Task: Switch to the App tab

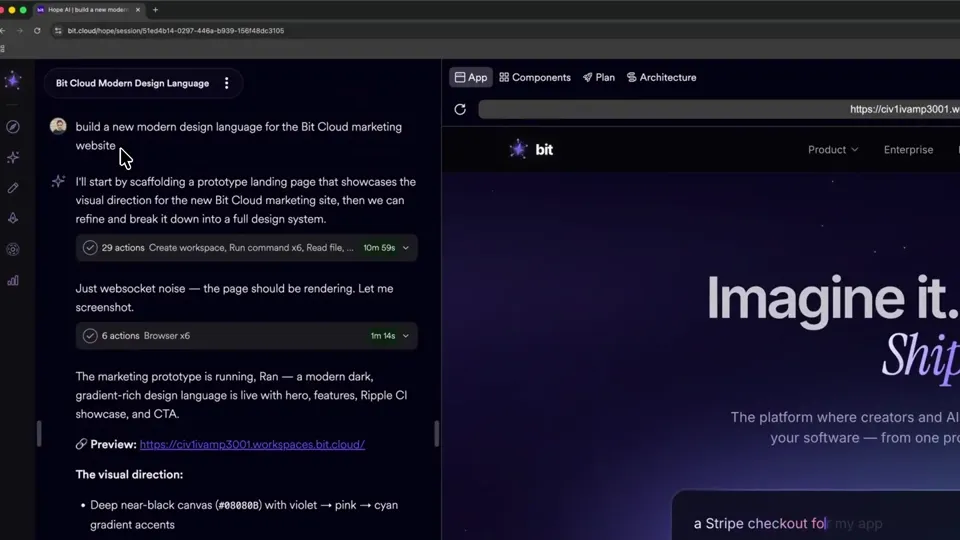Action: click(x=471, y=77)
